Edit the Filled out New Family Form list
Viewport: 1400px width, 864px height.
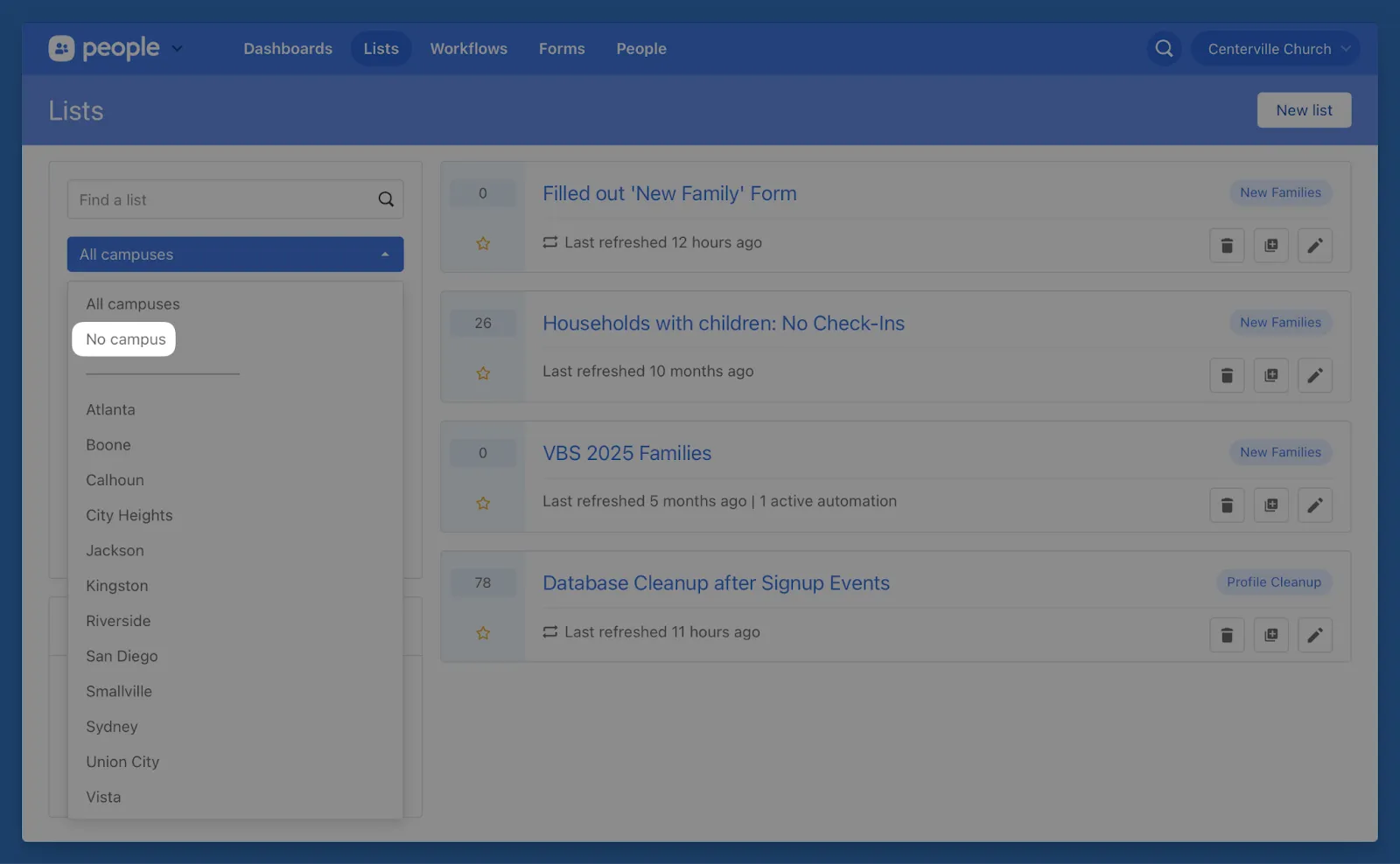point(1314,246)
